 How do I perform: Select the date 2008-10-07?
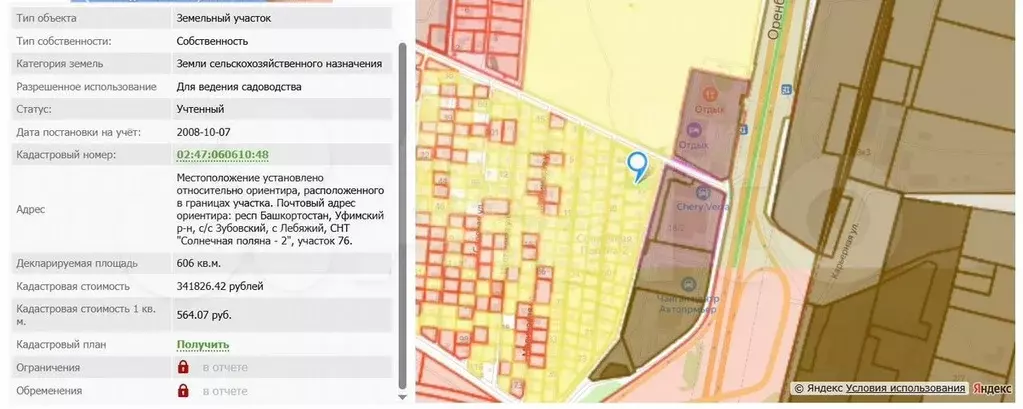204,132
